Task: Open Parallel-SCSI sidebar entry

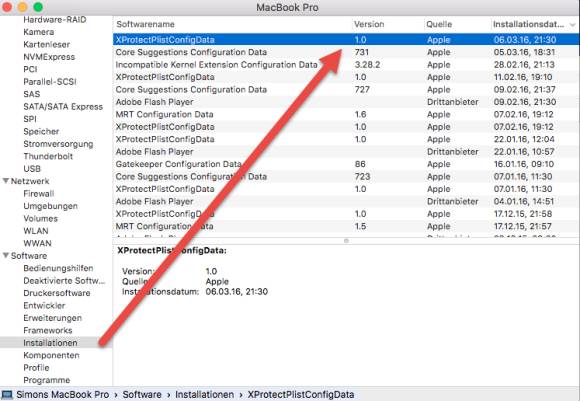Action: coord(50,82)
